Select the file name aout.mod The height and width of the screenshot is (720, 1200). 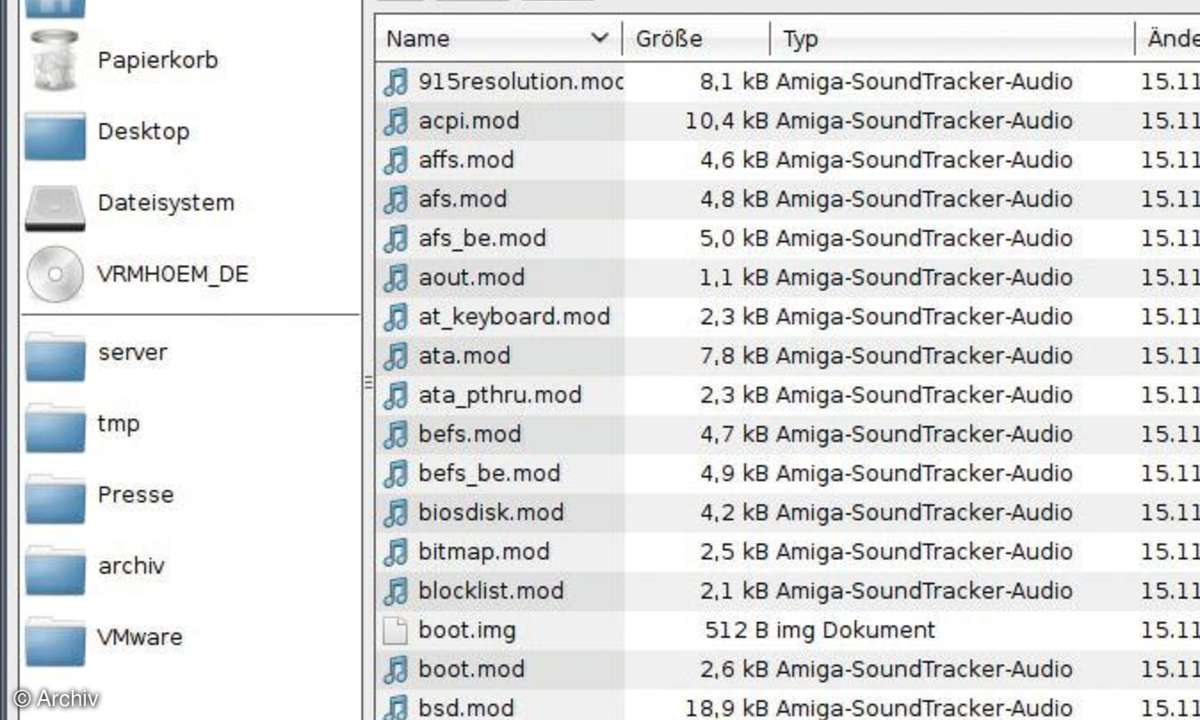(471, 277)
